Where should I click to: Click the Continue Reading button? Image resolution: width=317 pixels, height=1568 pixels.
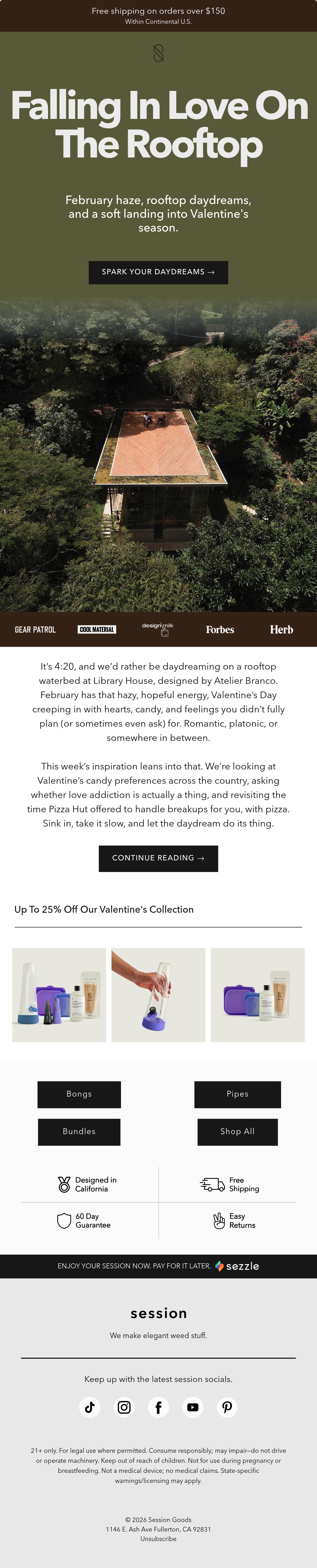(158, 858)
